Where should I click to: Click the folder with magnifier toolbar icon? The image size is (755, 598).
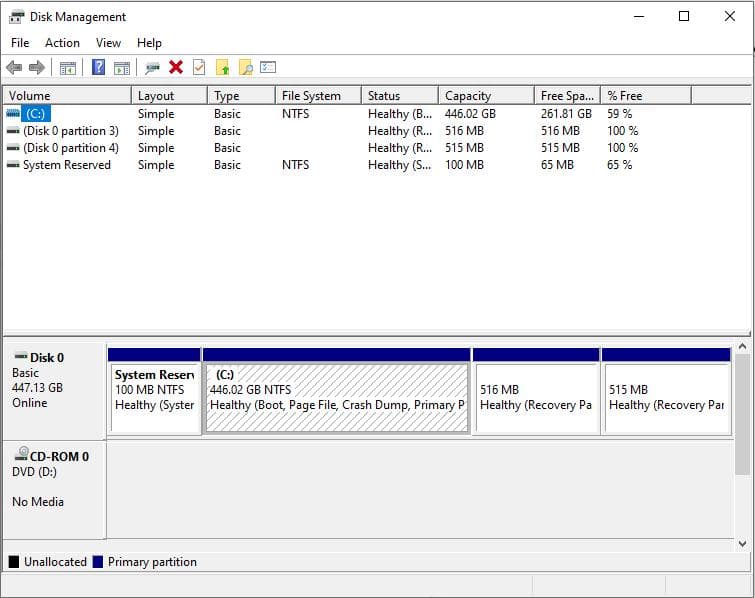(x=245, y=67)
